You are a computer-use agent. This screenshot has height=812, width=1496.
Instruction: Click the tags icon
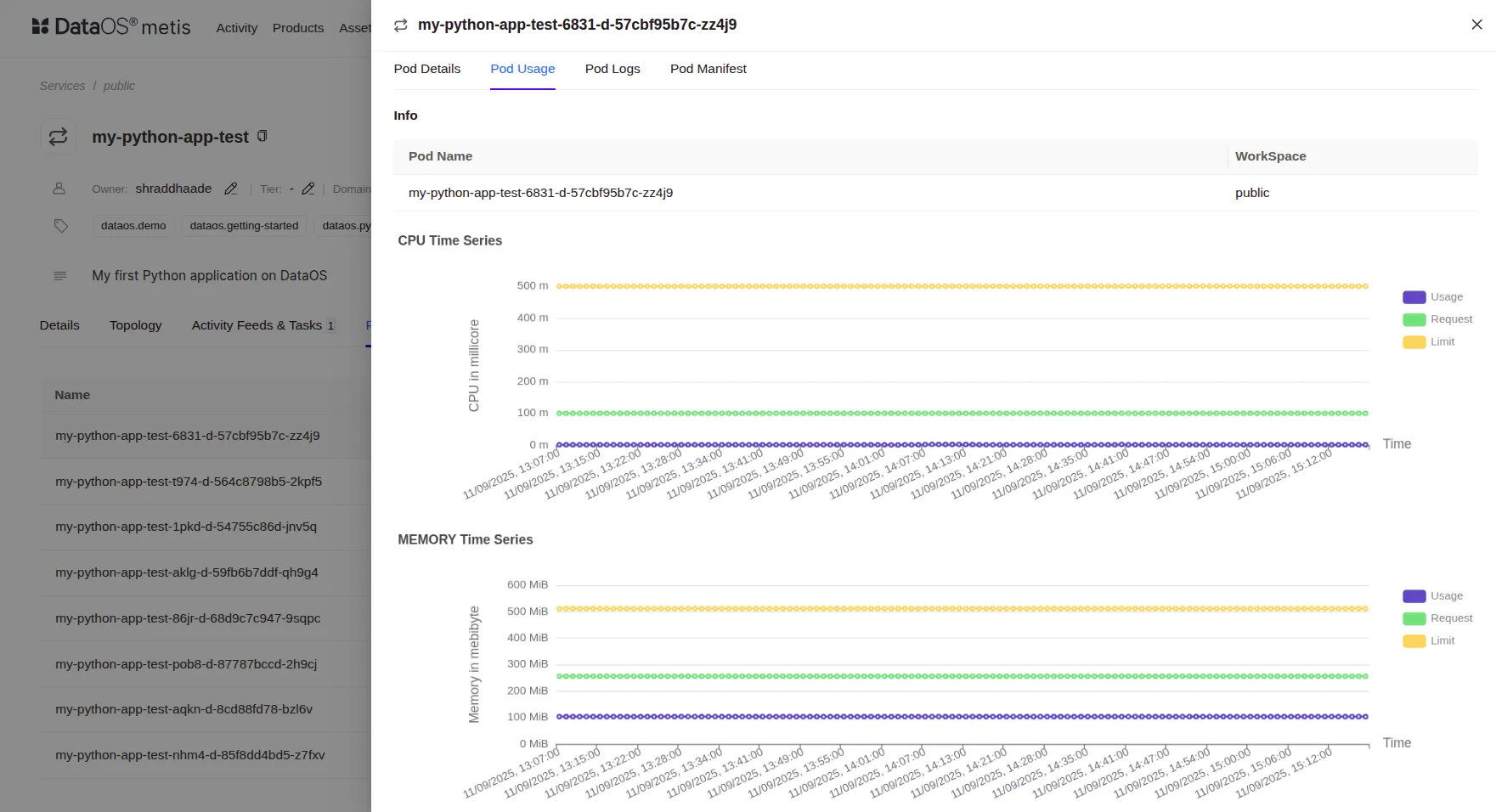tap(61, 226)
